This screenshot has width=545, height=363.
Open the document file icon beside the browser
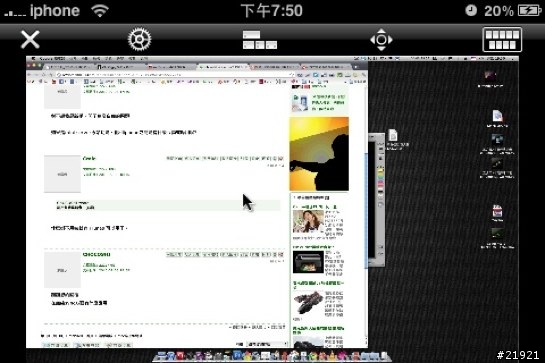(393, 135)
